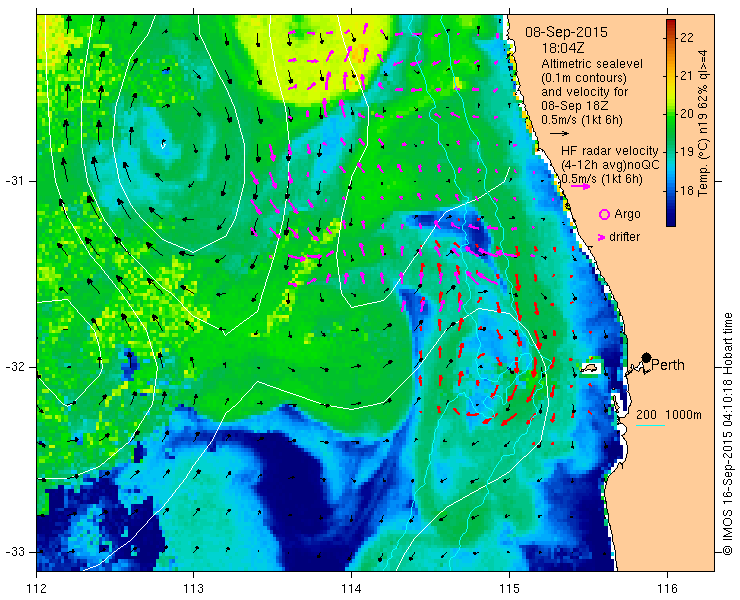Click the small island outline west of Perth
The height and width of the screenshot is (600, 740).
[590, 368]
